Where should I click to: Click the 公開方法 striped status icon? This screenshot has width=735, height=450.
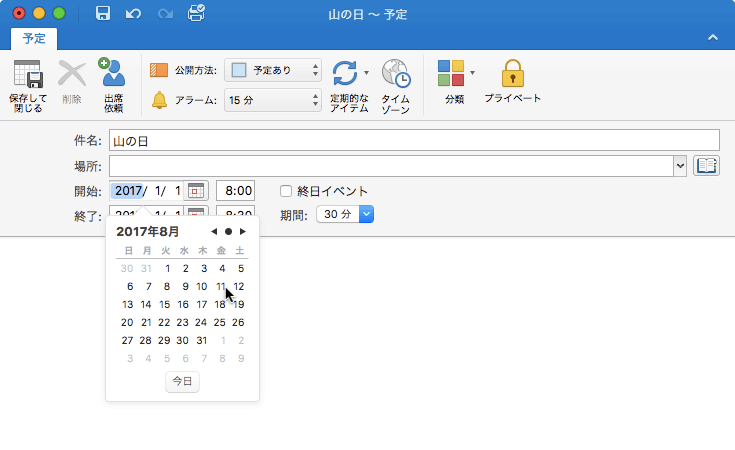pos(159,70)
